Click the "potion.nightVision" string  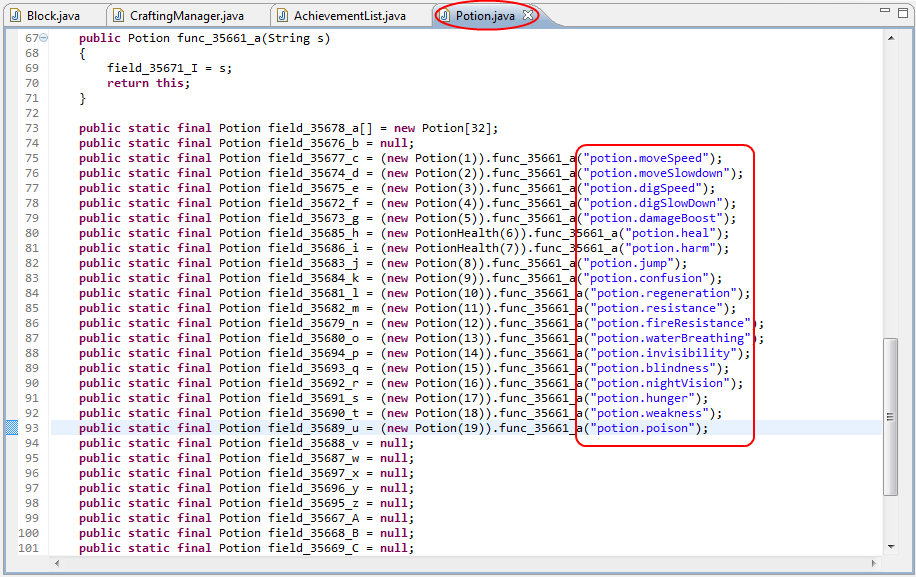coord(660,383)
